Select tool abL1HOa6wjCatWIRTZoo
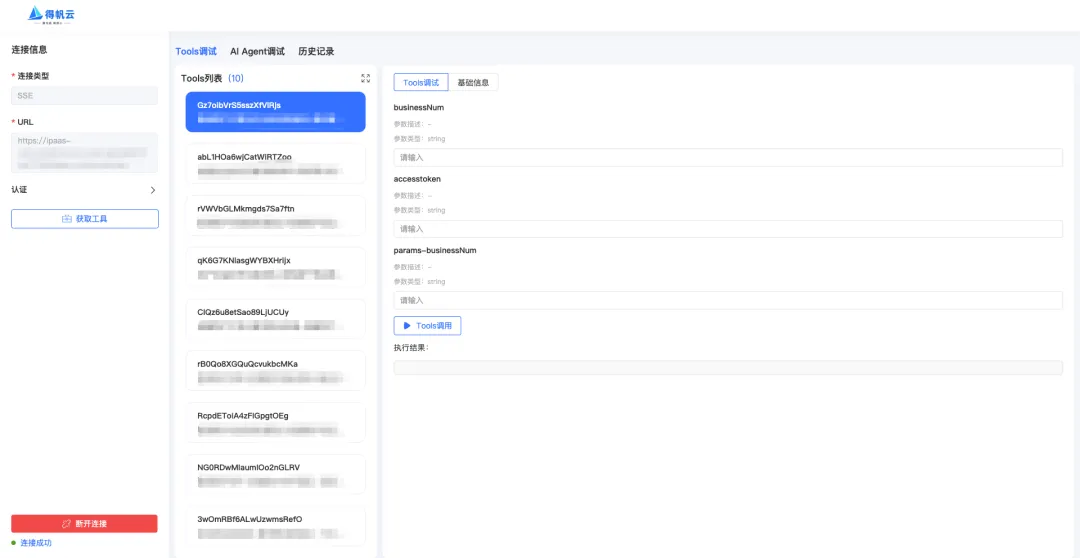Viewport: 1080px width, 558px height. [276, 163]
